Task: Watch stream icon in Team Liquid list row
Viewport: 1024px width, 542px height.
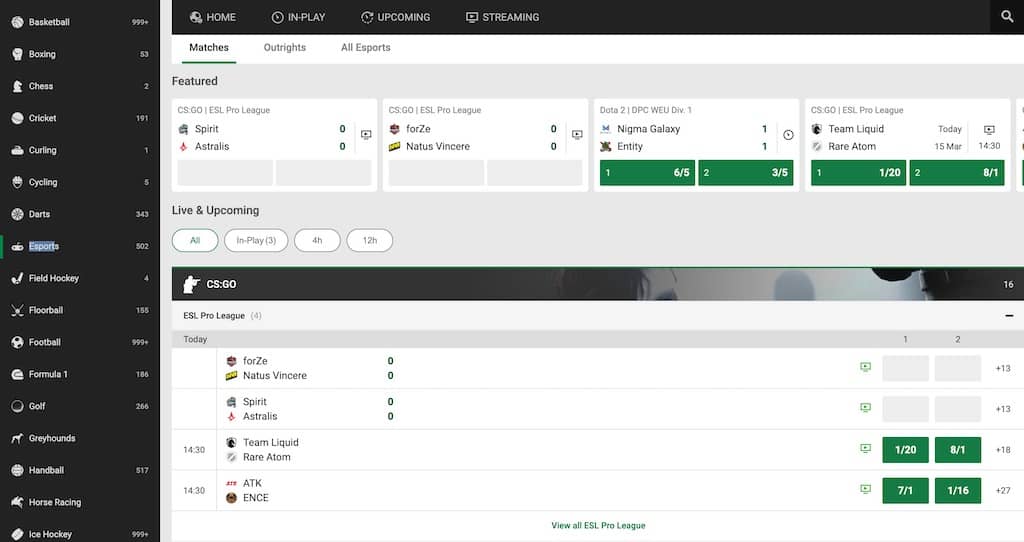Action: pos(865,449)
